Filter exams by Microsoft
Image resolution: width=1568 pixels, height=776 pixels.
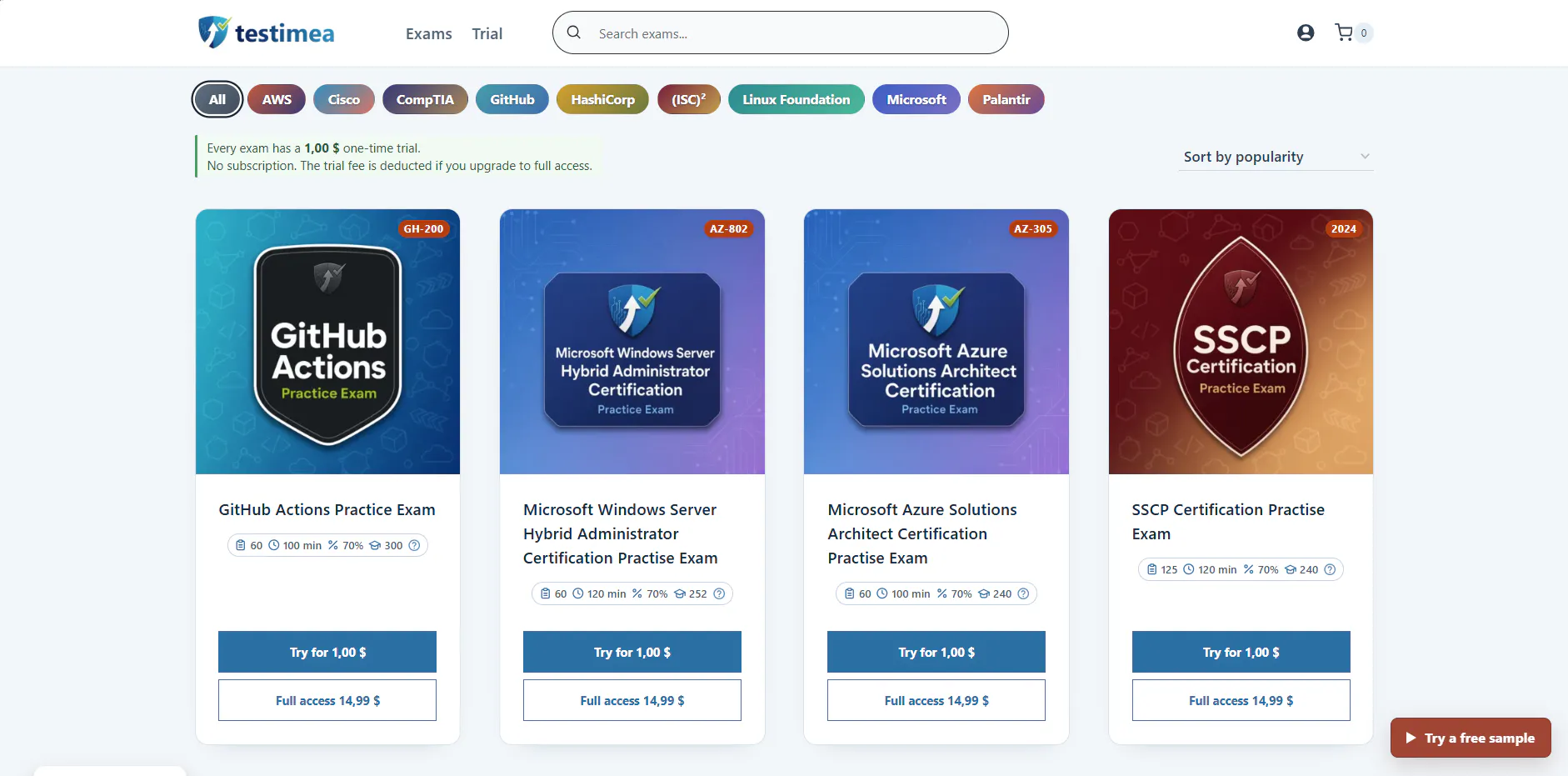(x=916, y=99)
